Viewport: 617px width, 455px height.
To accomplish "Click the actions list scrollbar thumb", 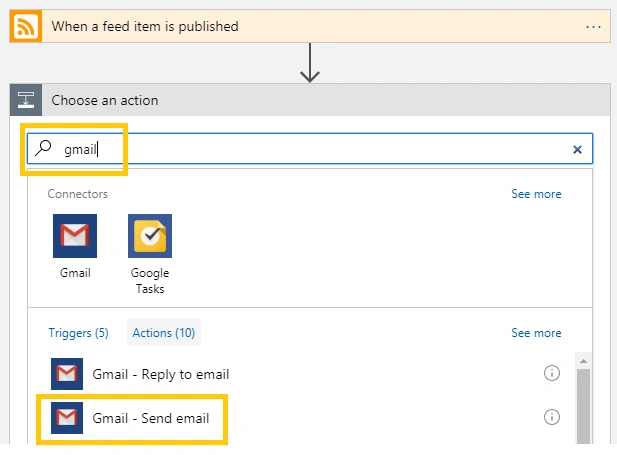I will point(584,406).
